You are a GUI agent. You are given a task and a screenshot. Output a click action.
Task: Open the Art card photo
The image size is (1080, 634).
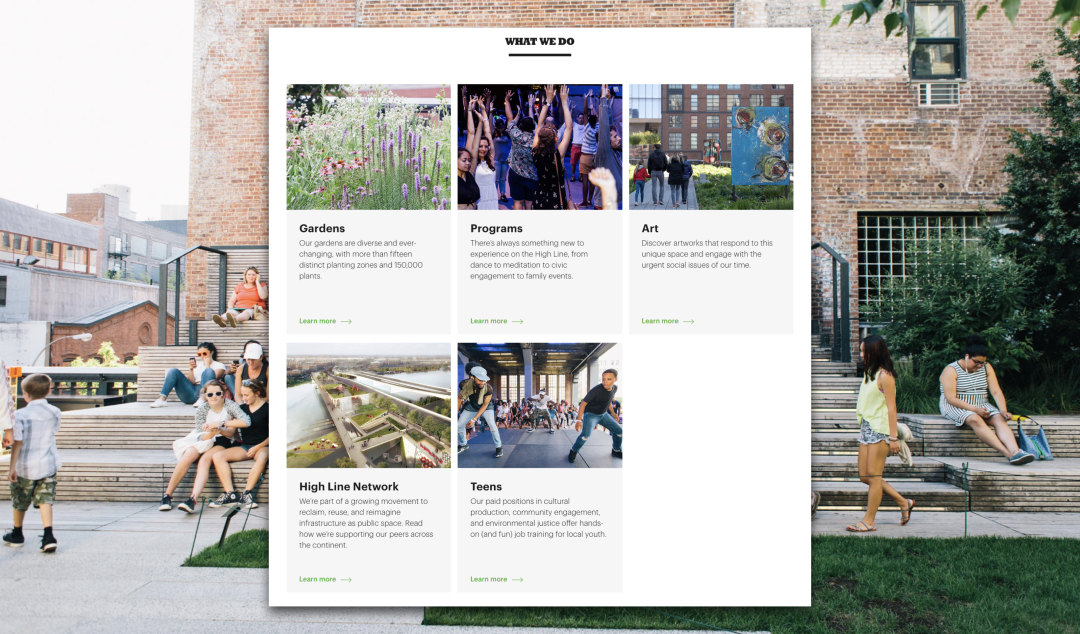pos(711,147)
